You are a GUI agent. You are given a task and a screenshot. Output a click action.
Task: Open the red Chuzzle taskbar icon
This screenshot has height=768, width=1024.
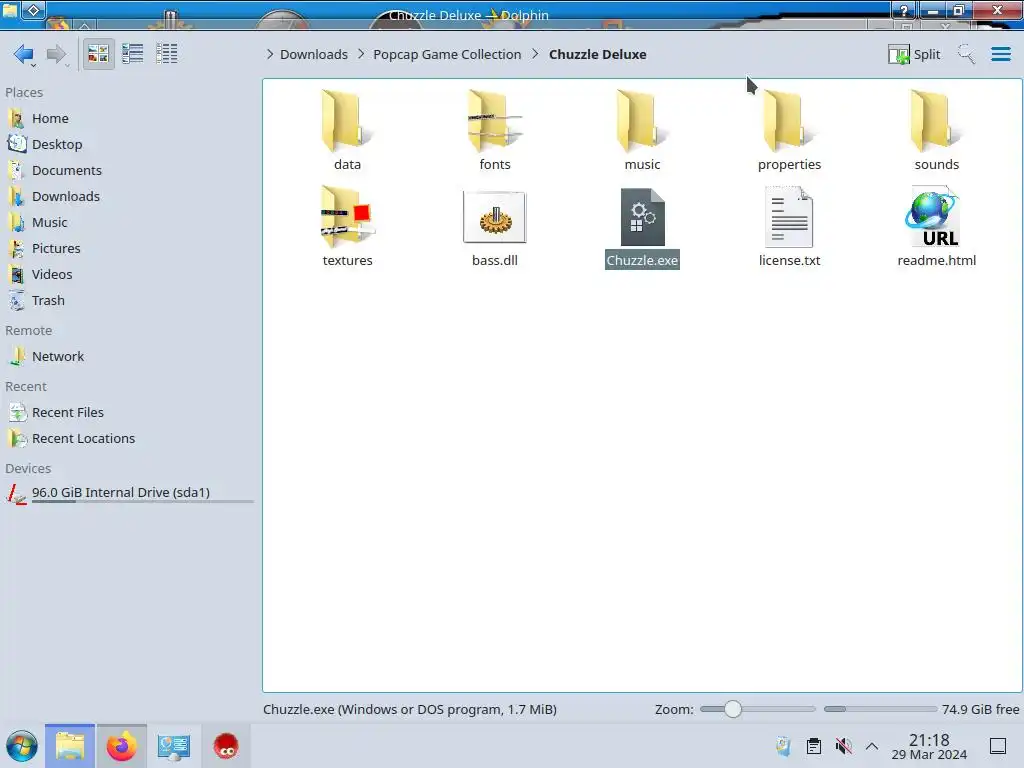(x=226, y=746)
